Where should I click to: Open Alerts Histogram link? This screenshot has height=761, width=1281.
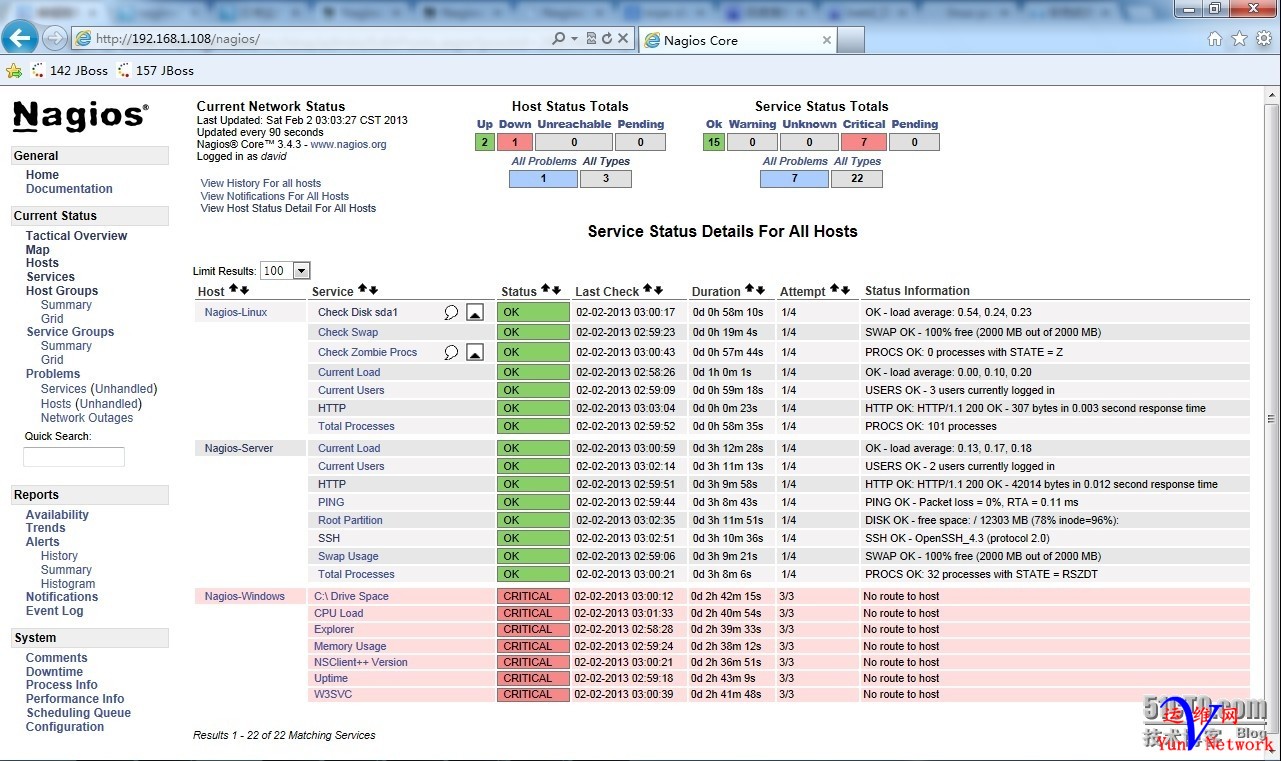[68, 584]
